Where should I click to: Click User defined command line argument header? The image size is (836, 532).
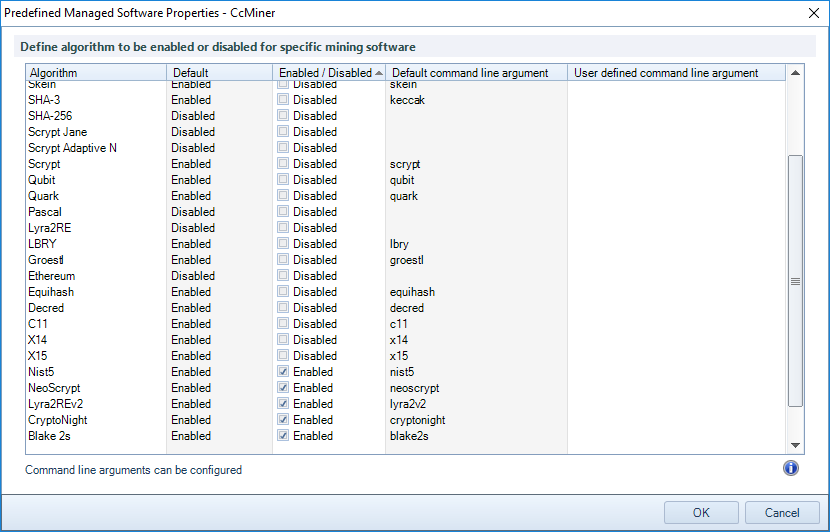677,72
